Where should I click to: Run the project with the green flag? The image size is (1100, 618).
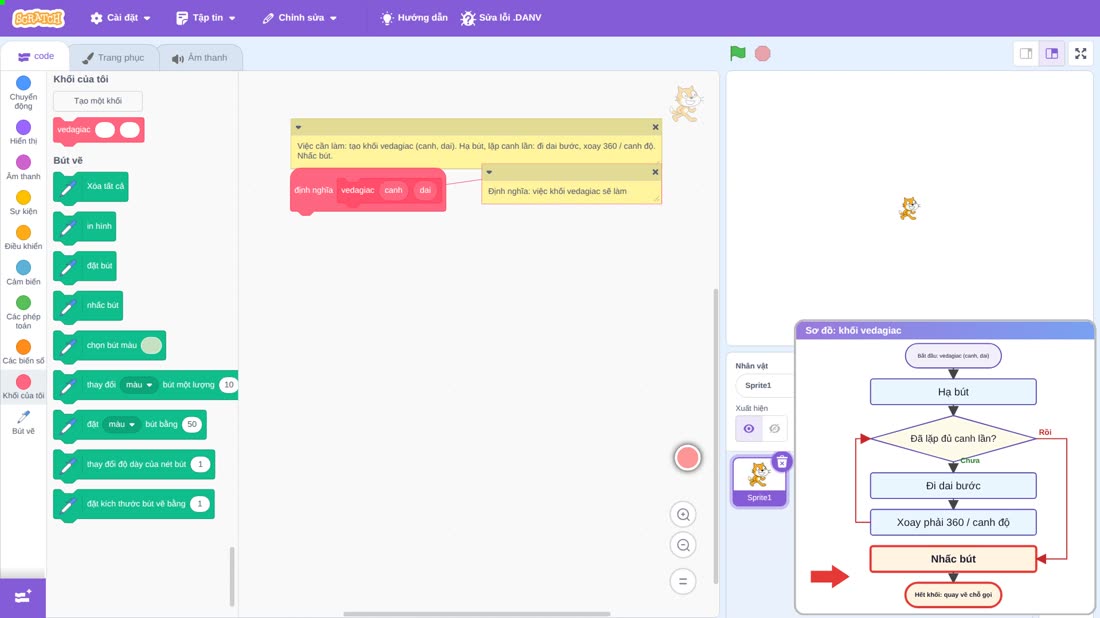737,53
